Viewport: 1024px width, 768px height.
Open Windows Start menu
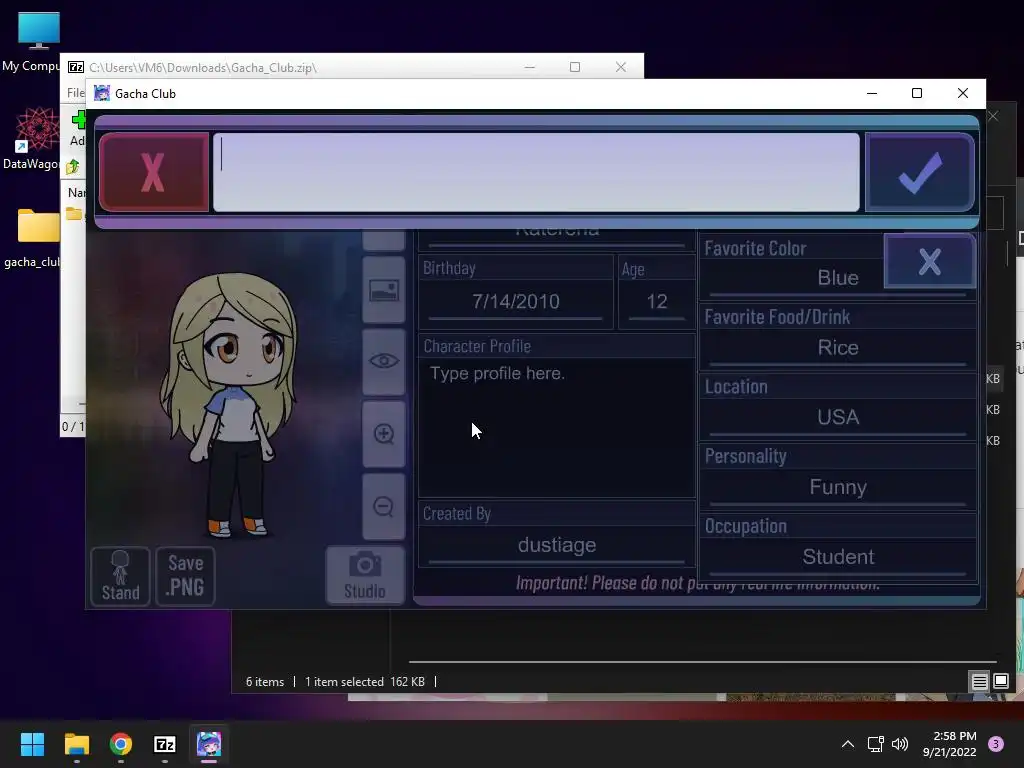(x=32, y=744)
